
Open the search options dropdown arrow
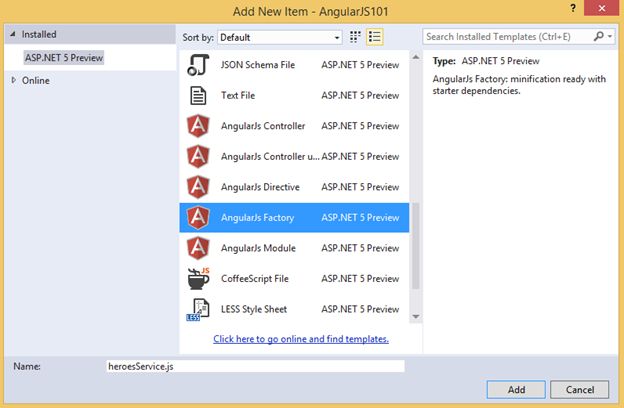click(x=610, y=37)
